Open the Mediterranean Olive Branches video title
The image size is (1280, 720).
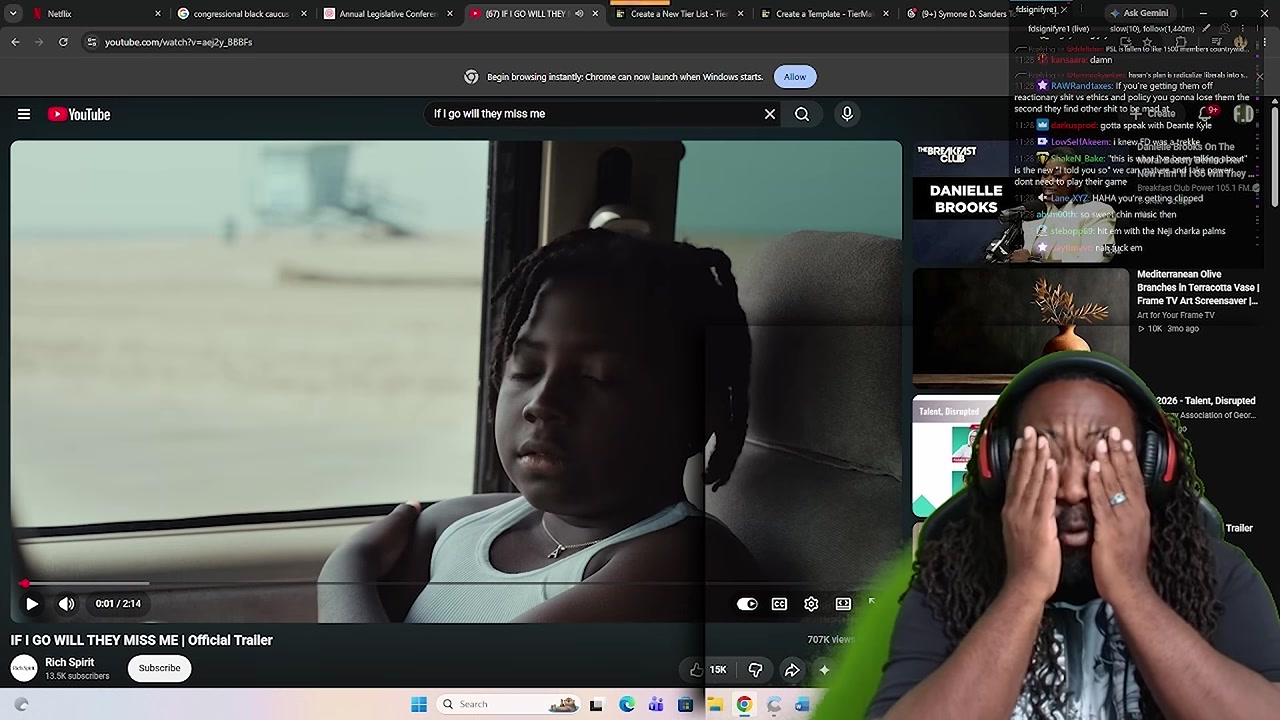click(x=1197, y=287)
